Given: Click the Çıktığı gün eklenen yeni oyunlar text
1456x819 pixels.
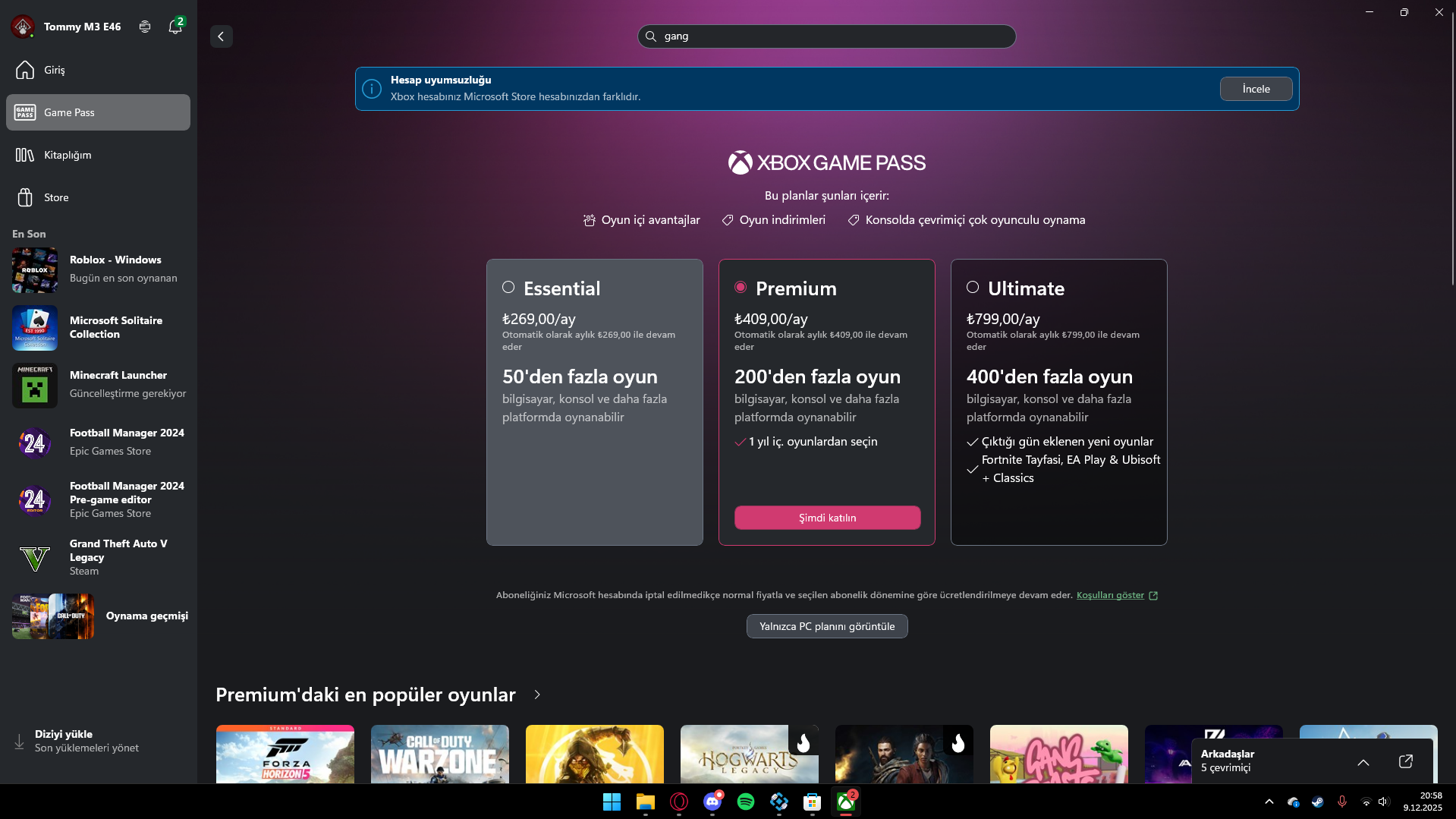Looking at the screenshot, I should 1068,442.
